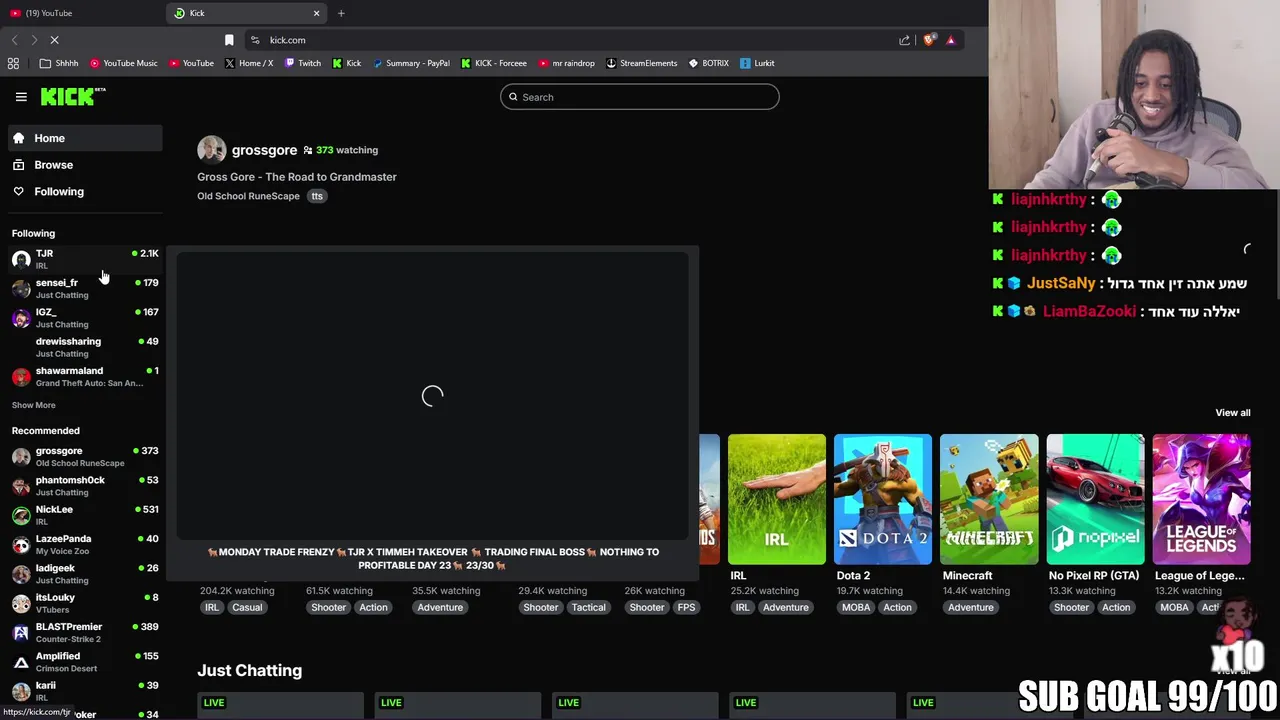Stop page loading in browser toolbar
Screen dimensions: 1280x720
[55, 40]
